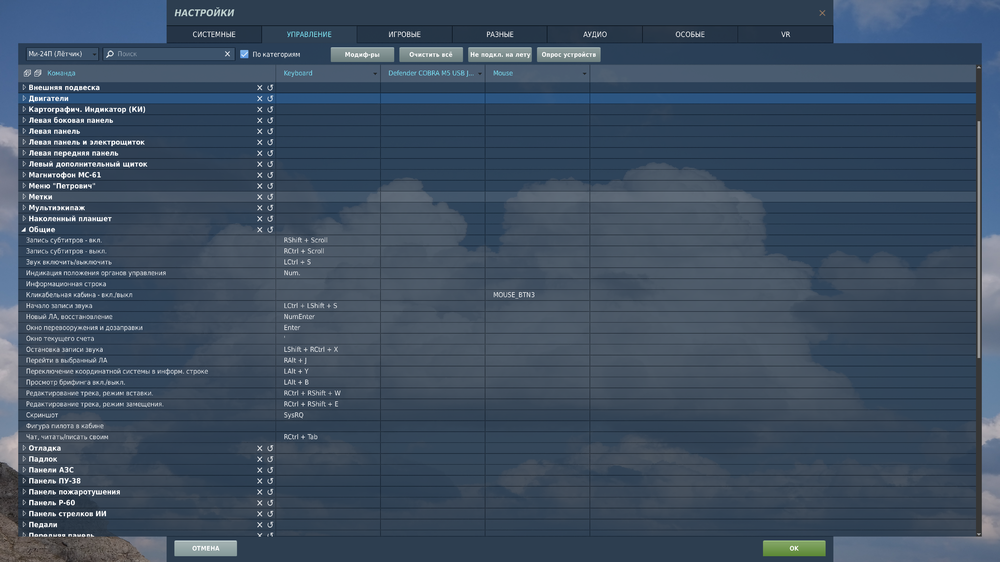Switch to the ИГРОВЫЕ tab
The image size is (1000, 562).
pos(404,34)
